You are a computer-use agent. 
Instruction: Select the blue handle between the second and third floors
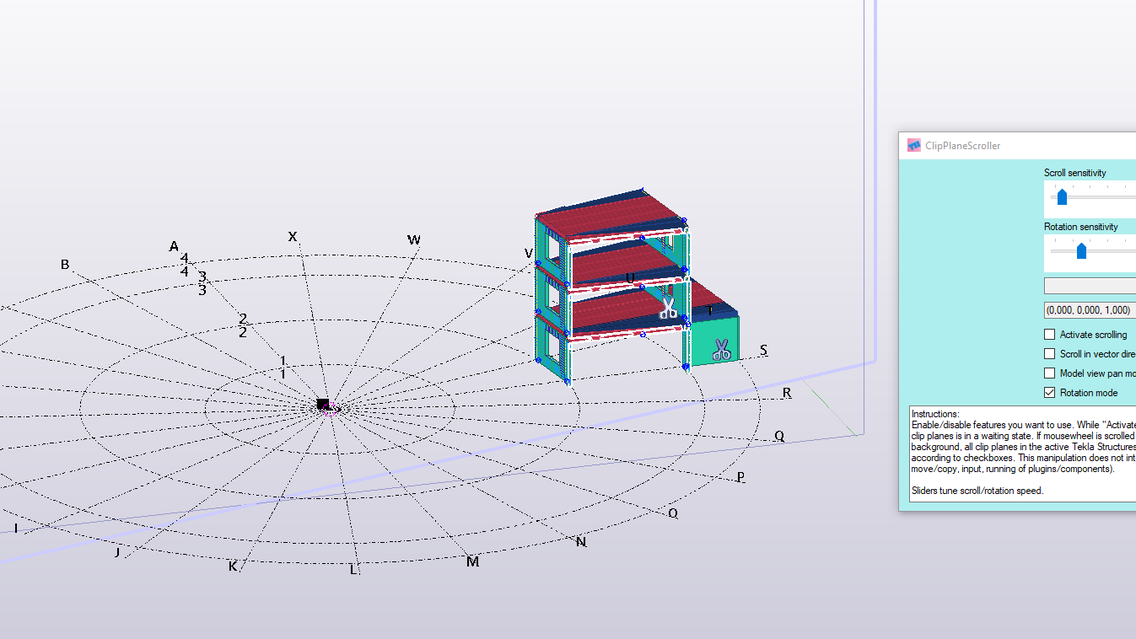(564, 283)
